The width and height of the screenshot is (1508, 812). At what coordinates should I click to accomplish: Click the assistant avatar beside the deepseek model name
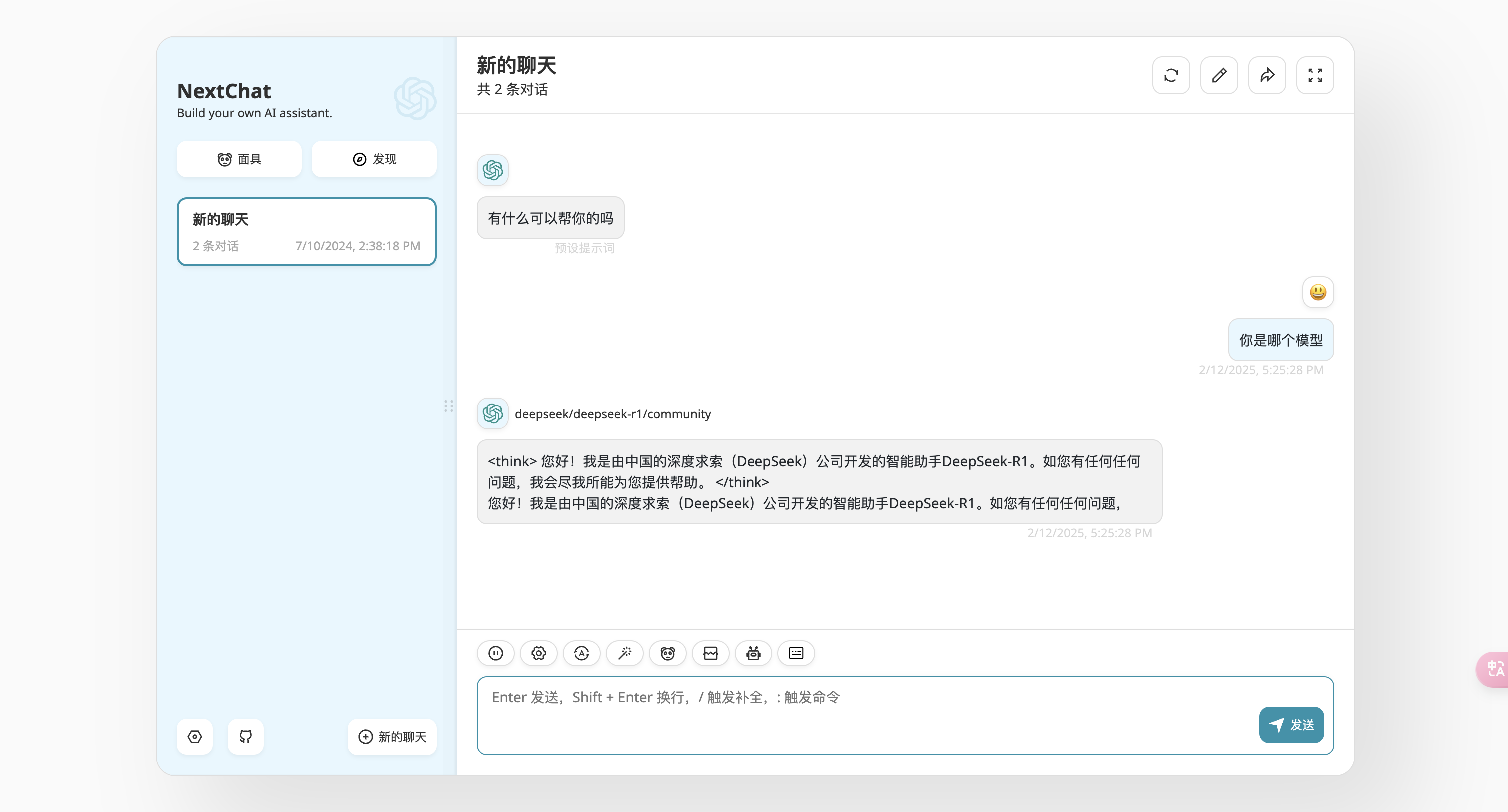[492, 413]
